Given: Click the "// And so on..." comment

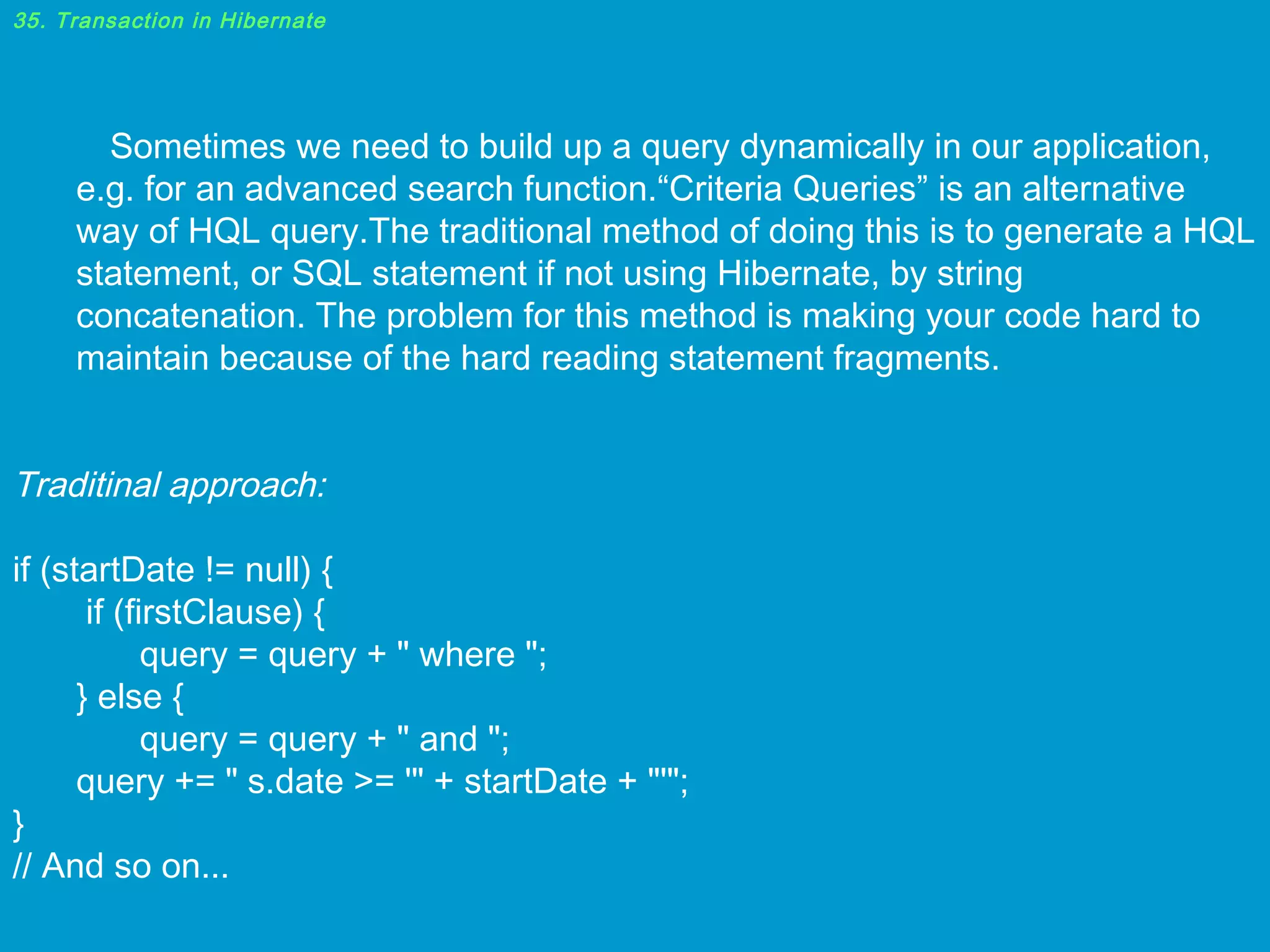Looking at the screenshot, I should pyautogui.click(x=121, y=866).
